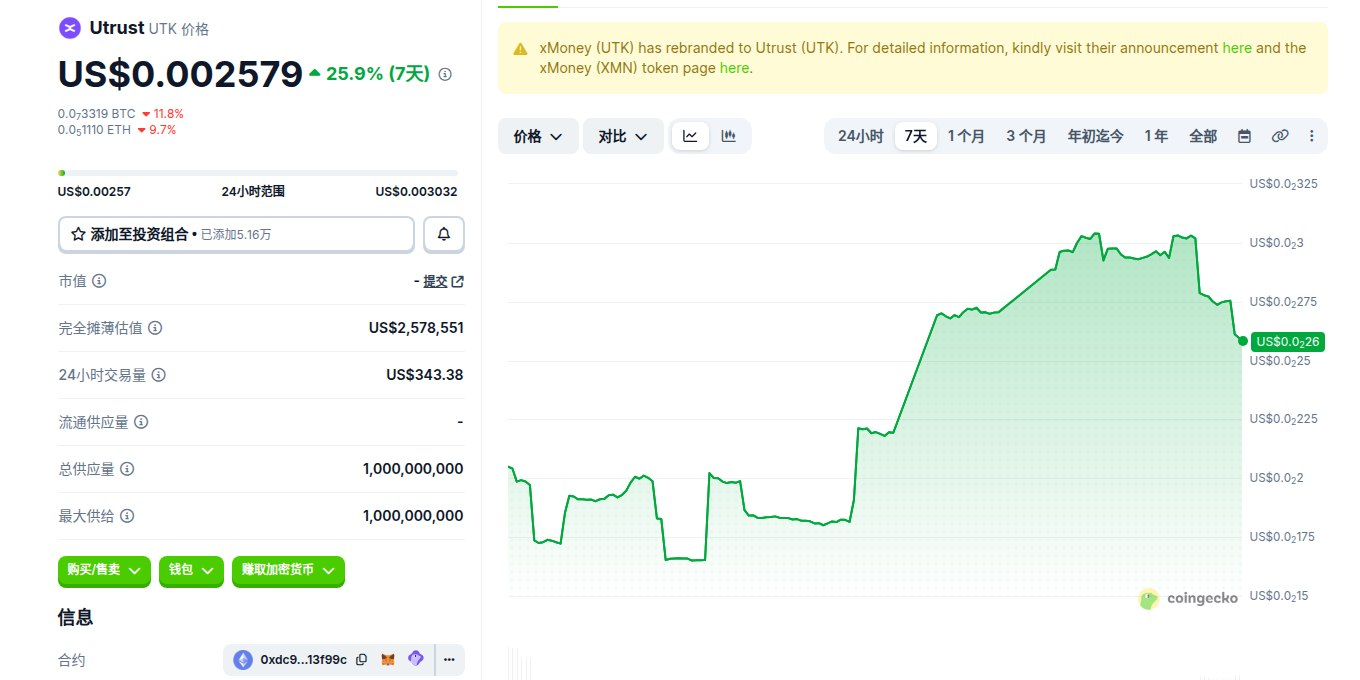Select the 3个月 time range

(x=1026, y=136)
